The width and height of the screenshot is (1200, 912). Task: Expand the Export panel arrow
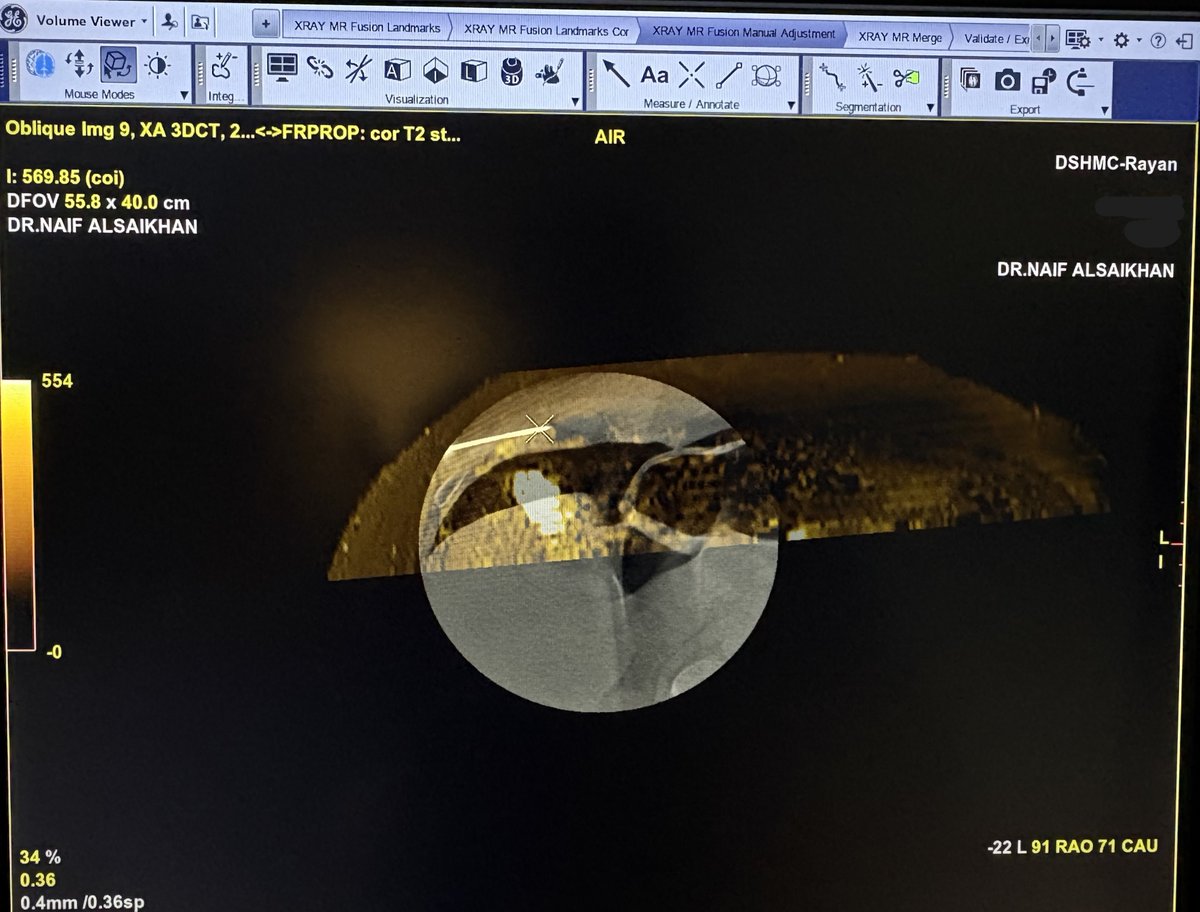pos(1106,111)
